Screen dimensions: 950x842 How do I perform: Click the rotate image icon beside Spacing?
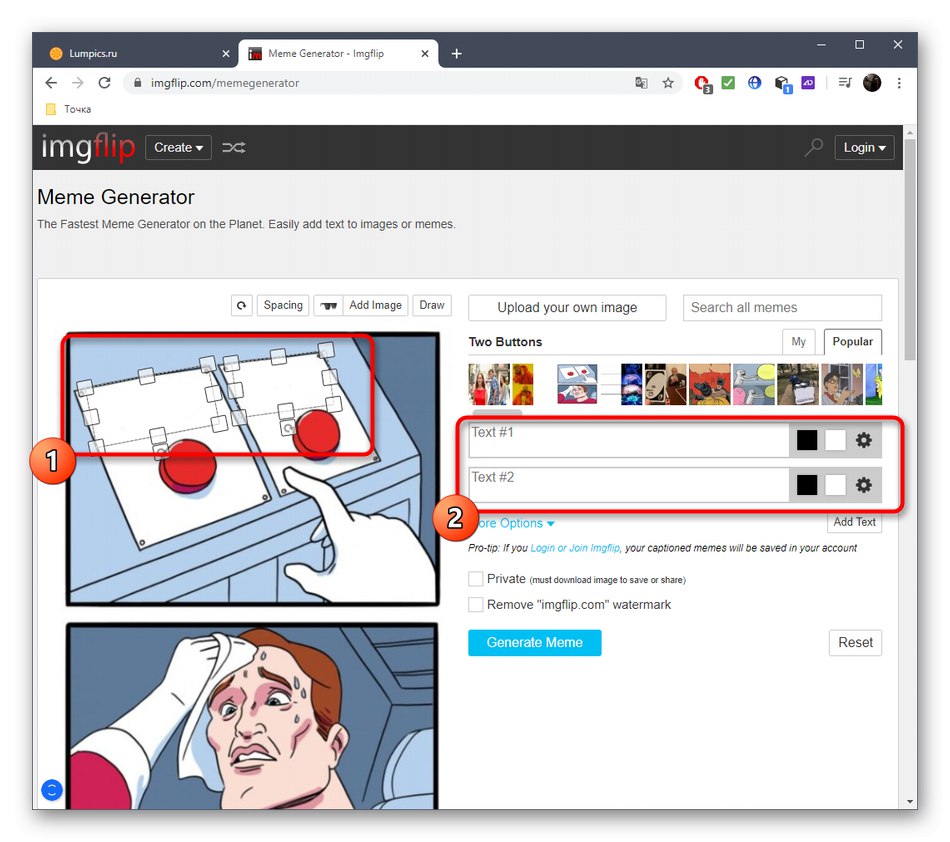(x=242, y=305)
